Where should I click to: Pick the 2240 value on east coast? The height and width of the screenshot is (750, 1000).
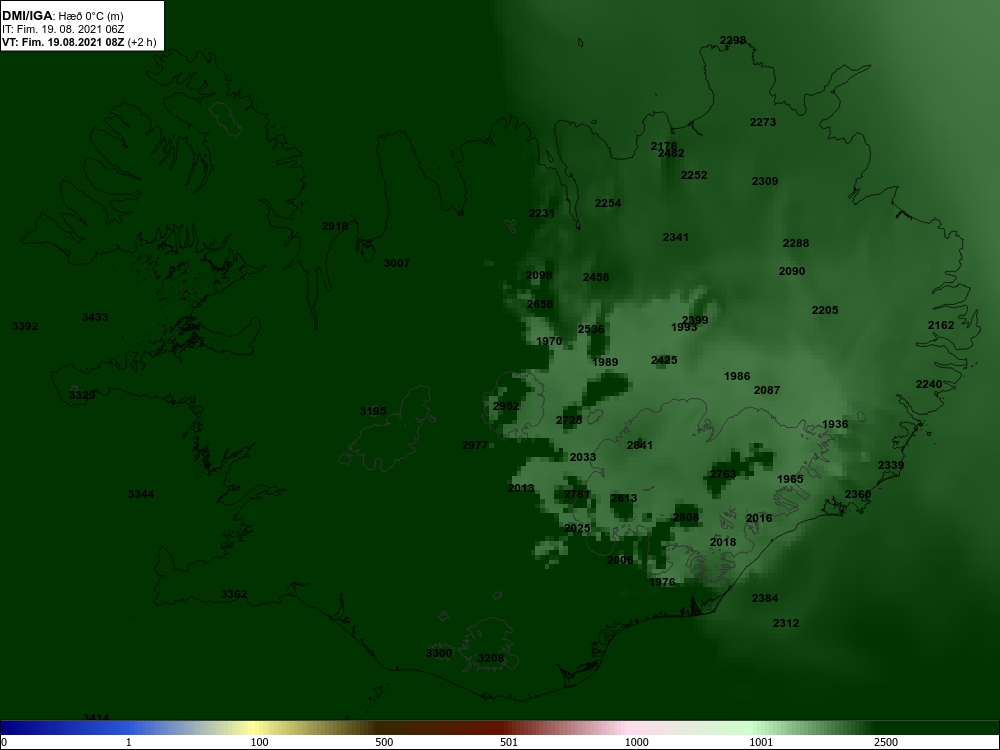(929, 384)
